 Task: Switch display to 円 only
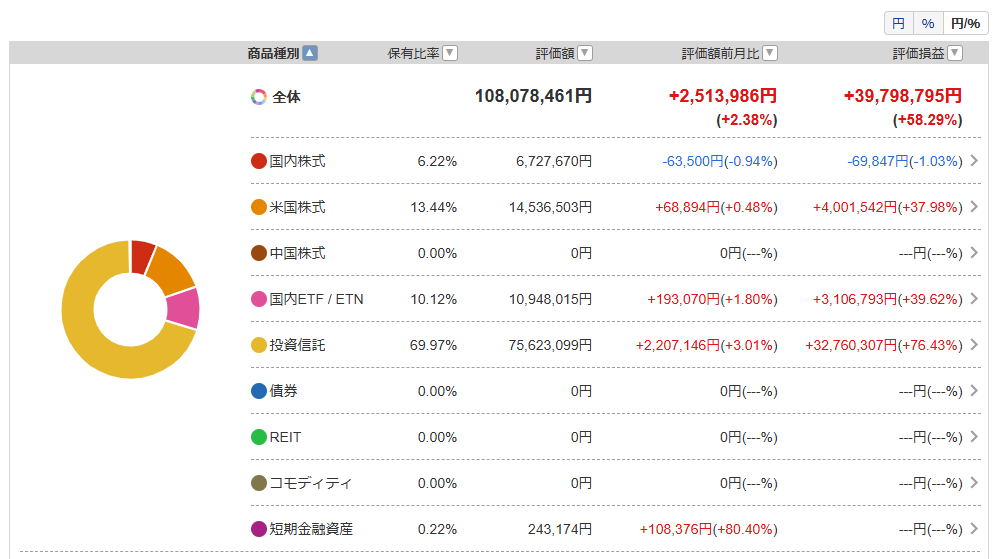(x=898, y=23)
